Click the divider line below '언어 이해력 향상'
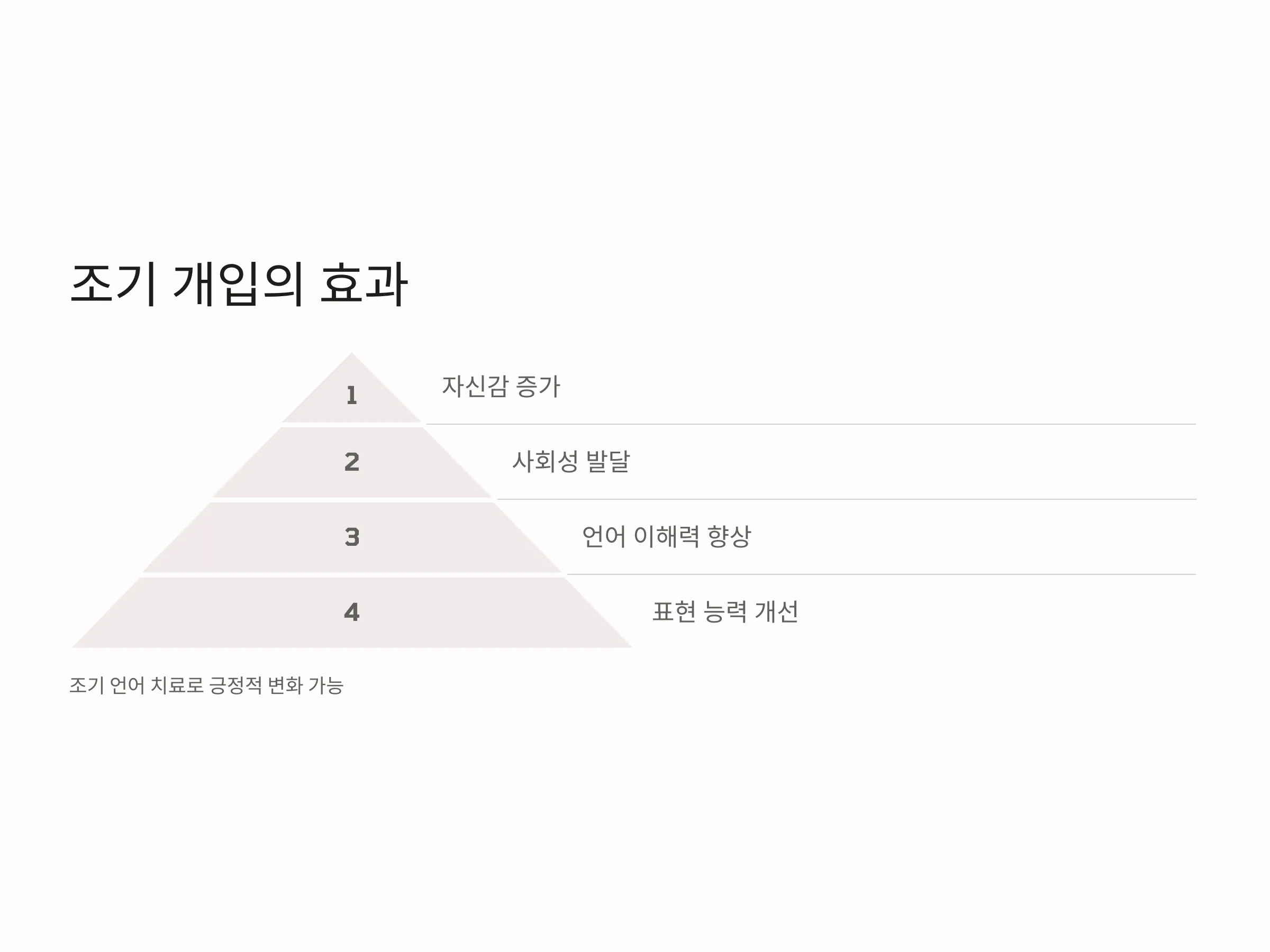 [881, 574]
